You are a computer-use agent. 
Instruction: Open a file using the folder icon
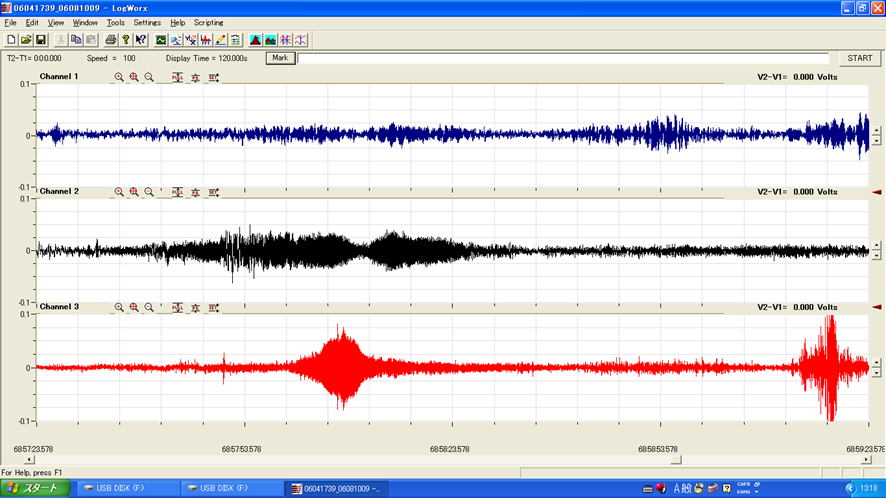(26, 40)
